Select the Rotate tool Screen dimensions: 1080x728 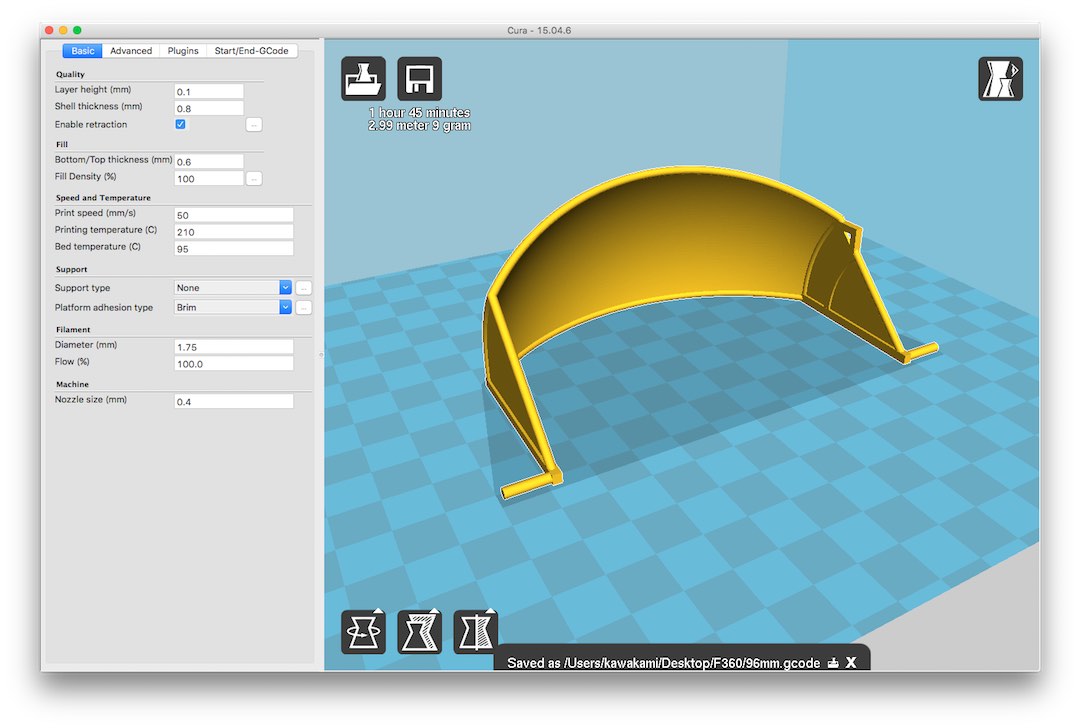click(363, 632)
